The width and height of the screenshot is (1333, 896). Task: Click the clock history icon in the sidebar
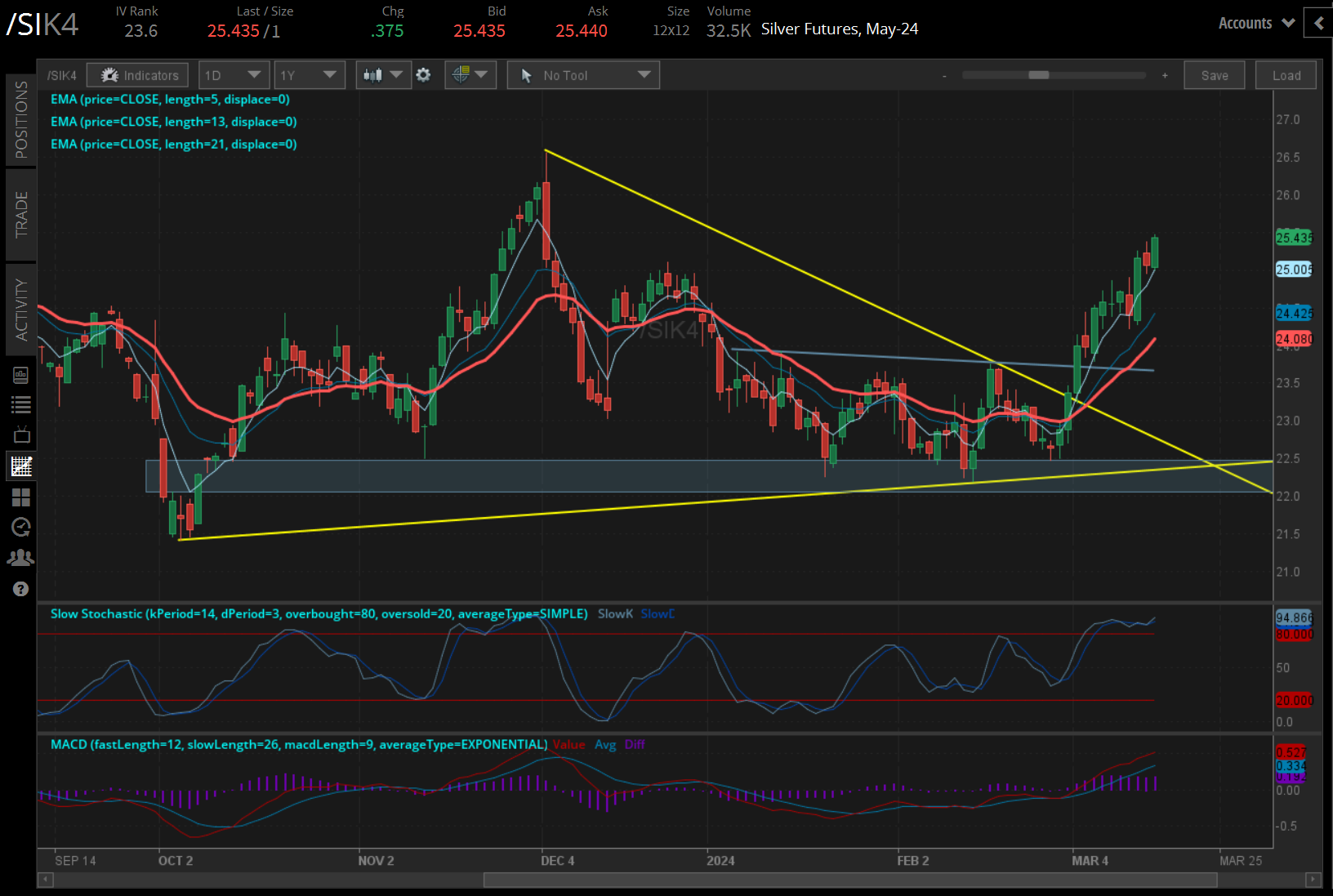coord(21,527)
